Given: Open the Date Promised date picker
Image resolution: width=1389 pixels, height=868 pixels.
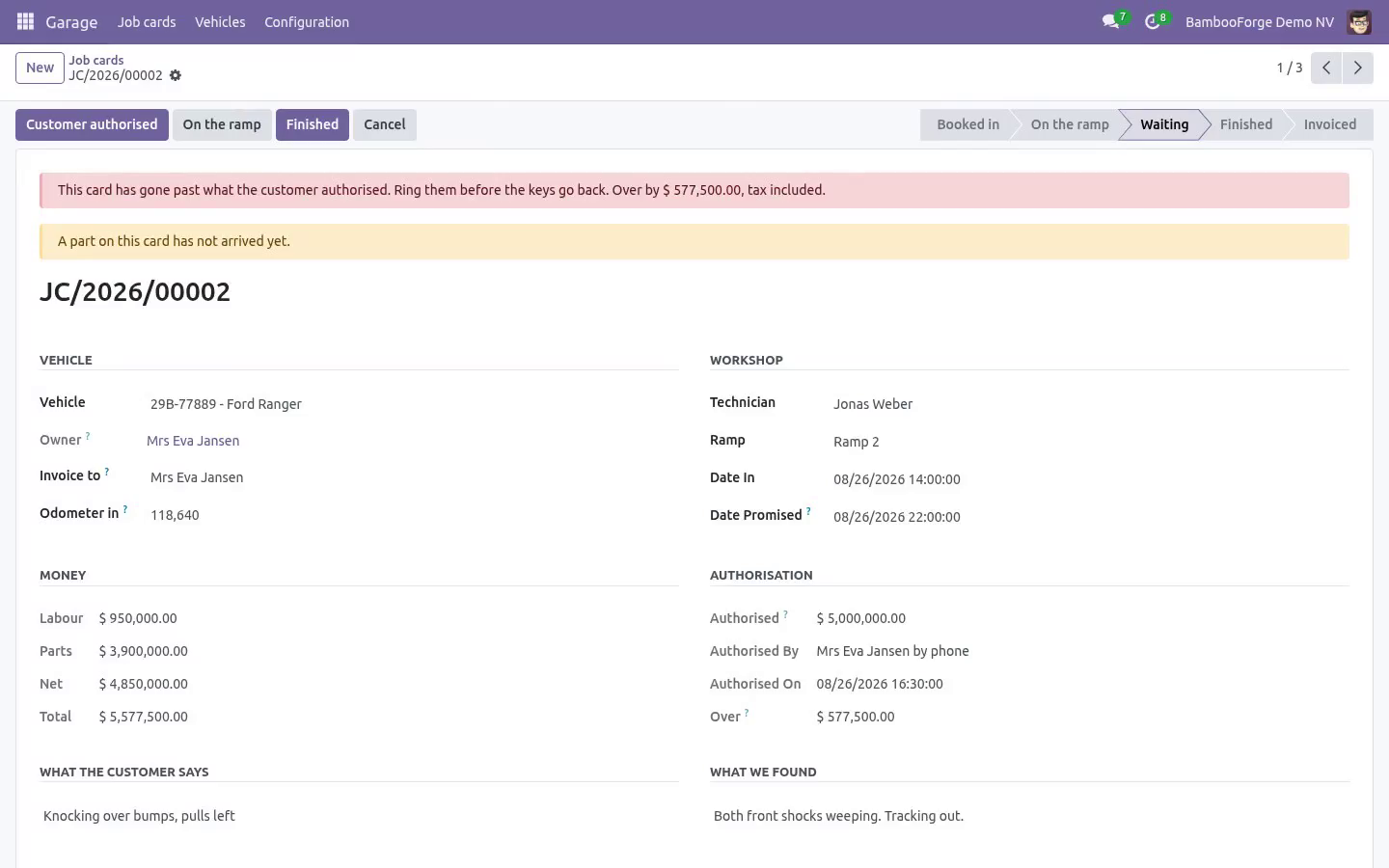Looking at the screenshot, I should [x=1089, y=517].
